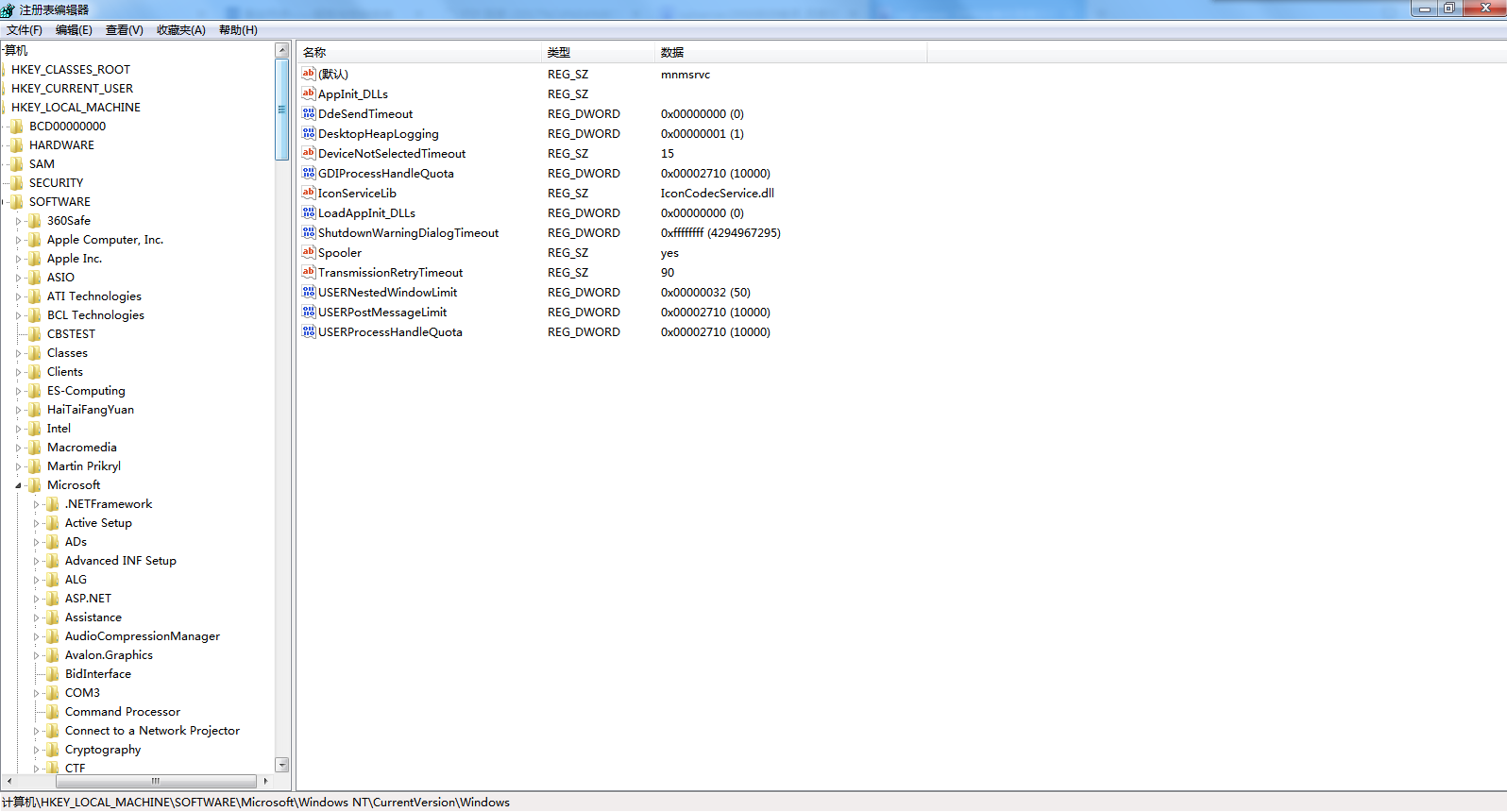
Task: Open the 文件(F) menu
Action: 25,30
